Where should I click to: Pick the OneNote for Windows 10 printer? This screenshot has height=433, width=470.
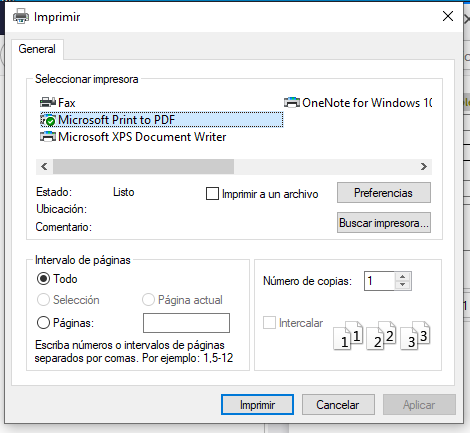[x=358, y=102]
